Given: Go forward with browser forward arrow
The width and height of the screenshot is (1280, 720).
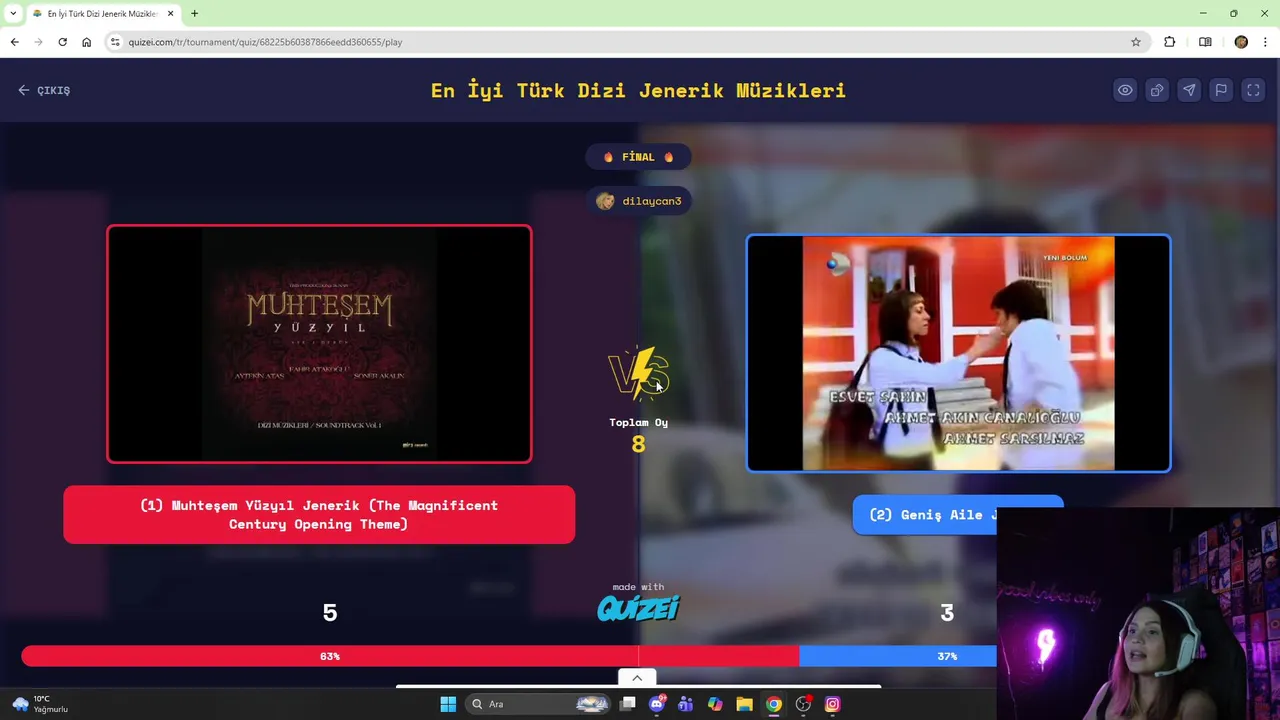Looking at the screenshot, I should 38,42.
